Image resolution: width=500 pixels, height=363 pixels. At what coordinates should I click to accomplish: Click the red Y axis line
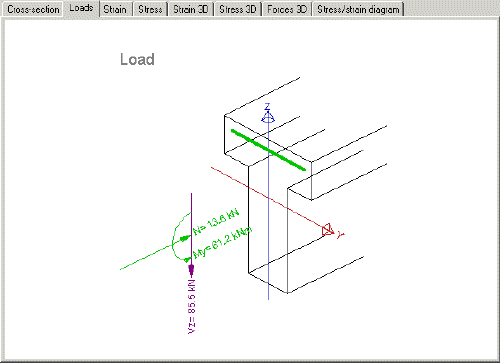[267, 198]
